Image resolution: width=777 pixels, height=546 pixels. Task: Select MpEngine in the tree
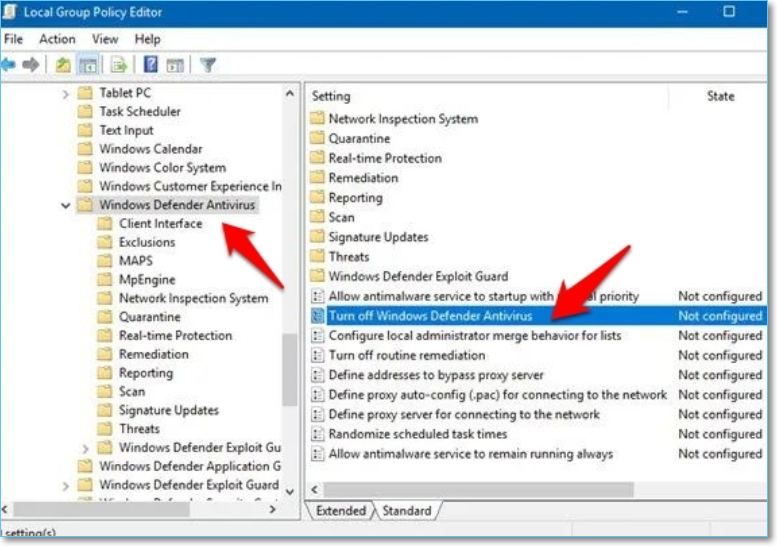tap(147, 279)
